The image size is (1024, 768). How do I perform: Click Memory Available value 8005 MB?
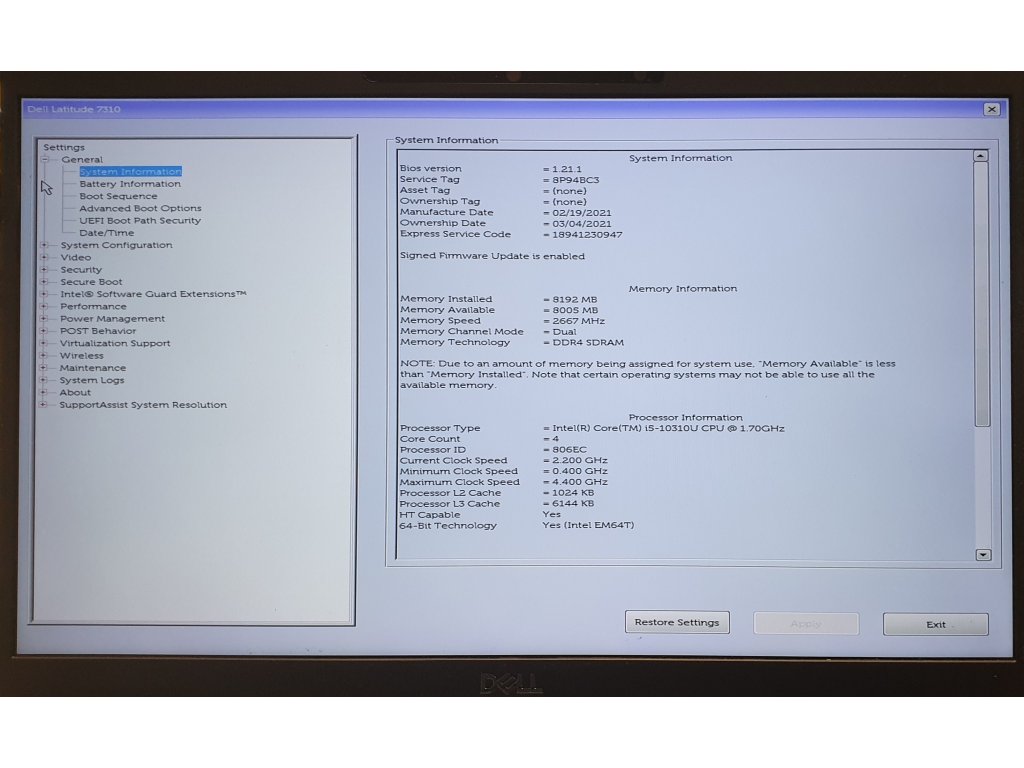click(575, 310)
